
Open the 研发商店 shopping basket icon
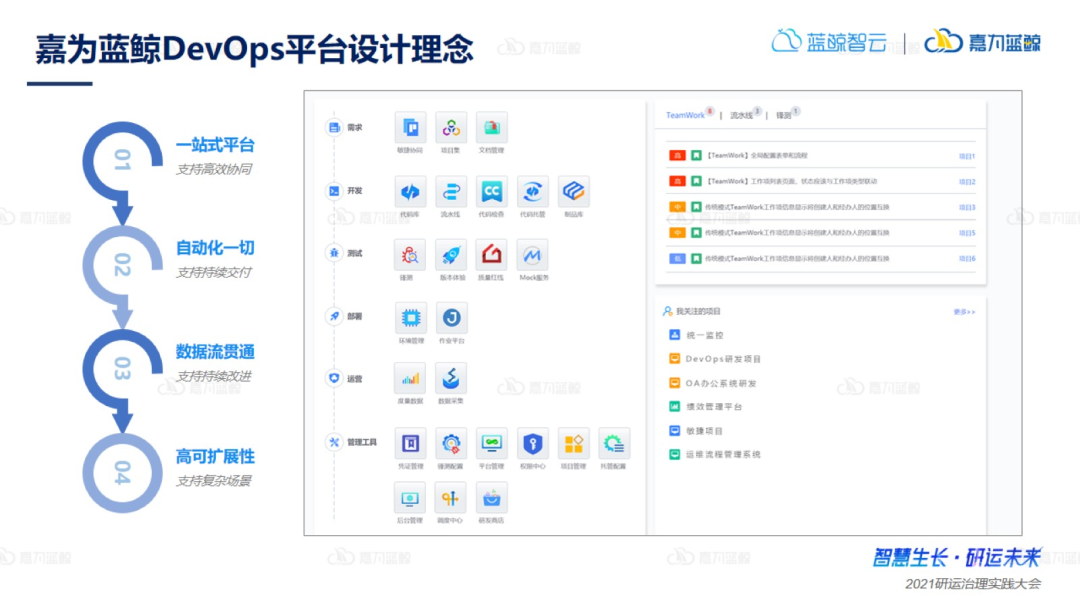[491, 498]
